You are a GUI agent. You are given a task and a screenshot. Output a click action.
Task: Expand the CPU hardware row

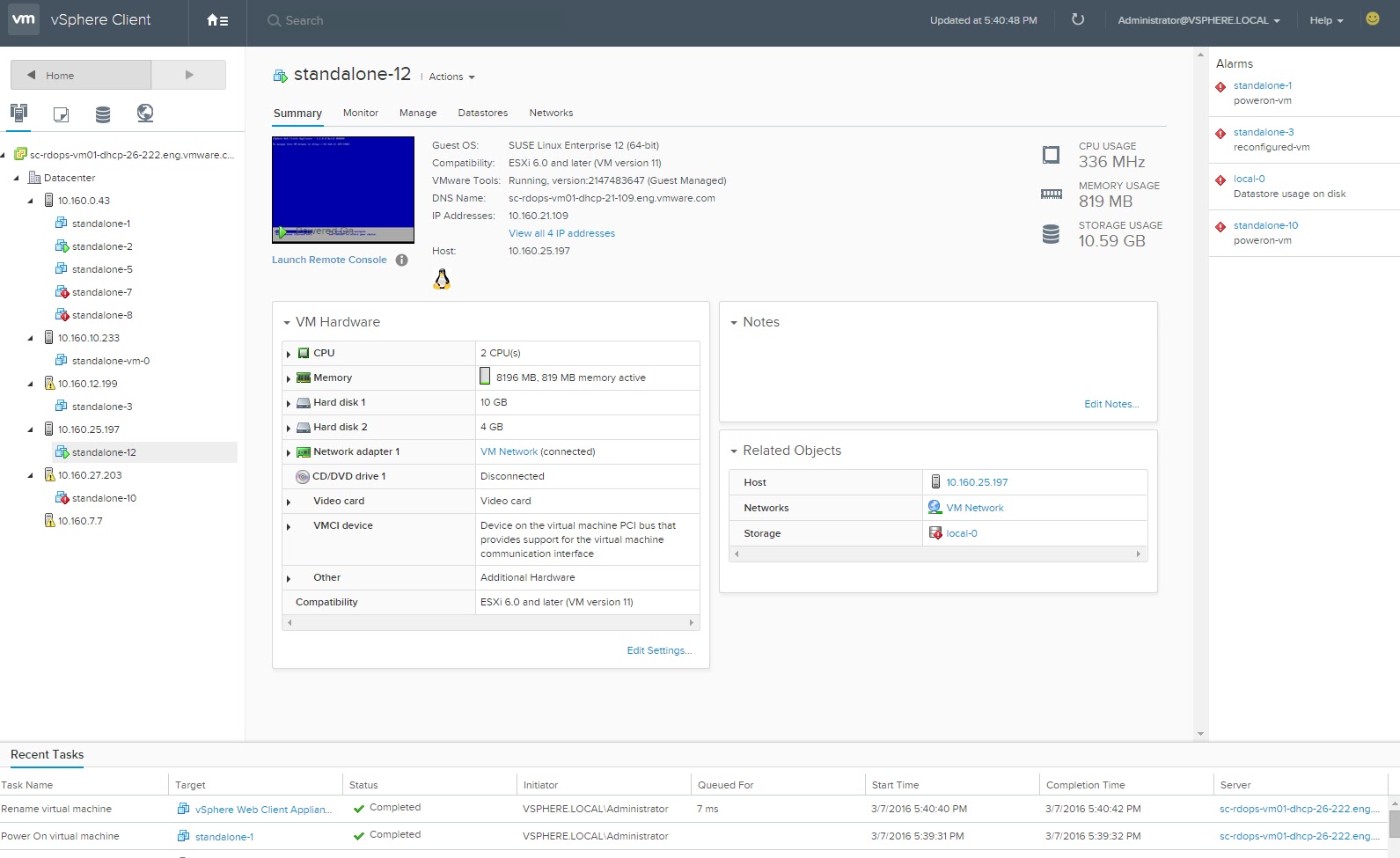click(x=289, y=354)
